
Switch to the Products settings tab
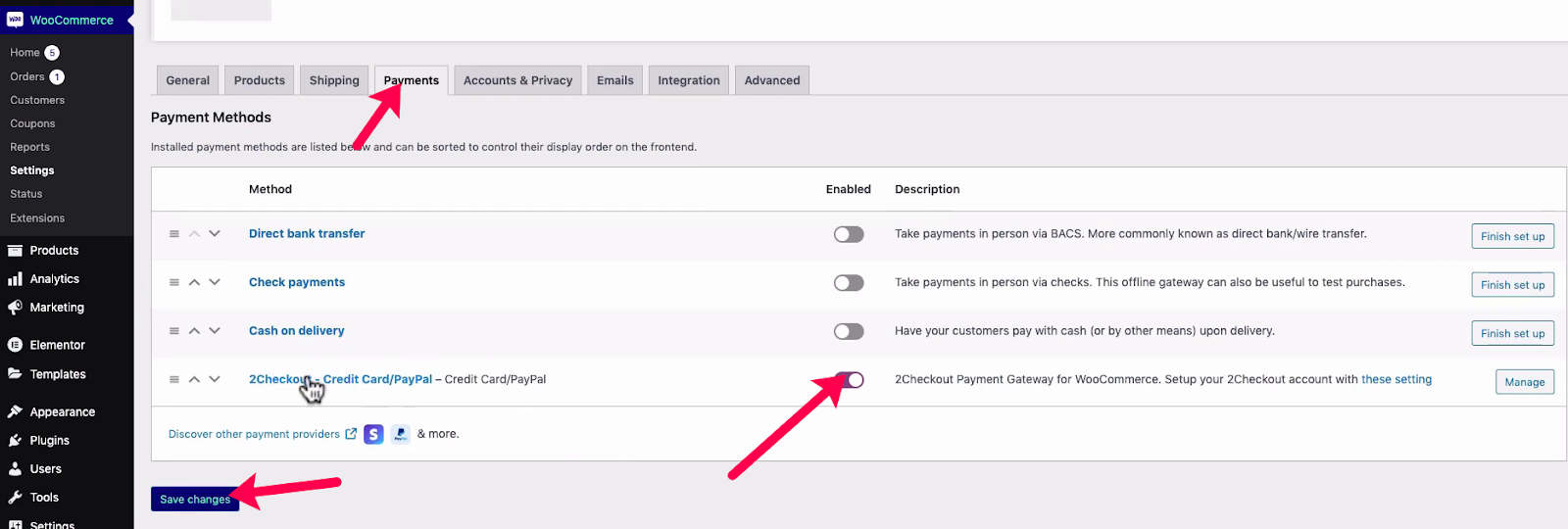(260, 80)
